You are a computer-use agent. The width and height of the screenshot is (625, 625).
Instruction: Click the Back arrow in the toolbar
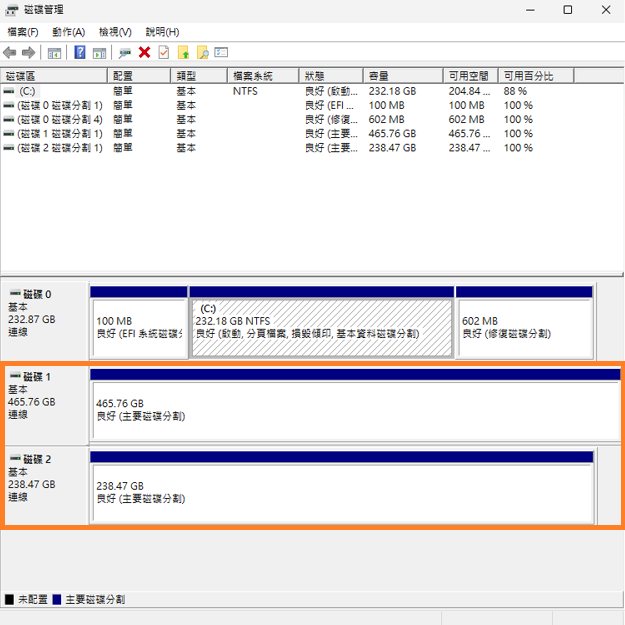pyautogui.click(x=10, y=52)
